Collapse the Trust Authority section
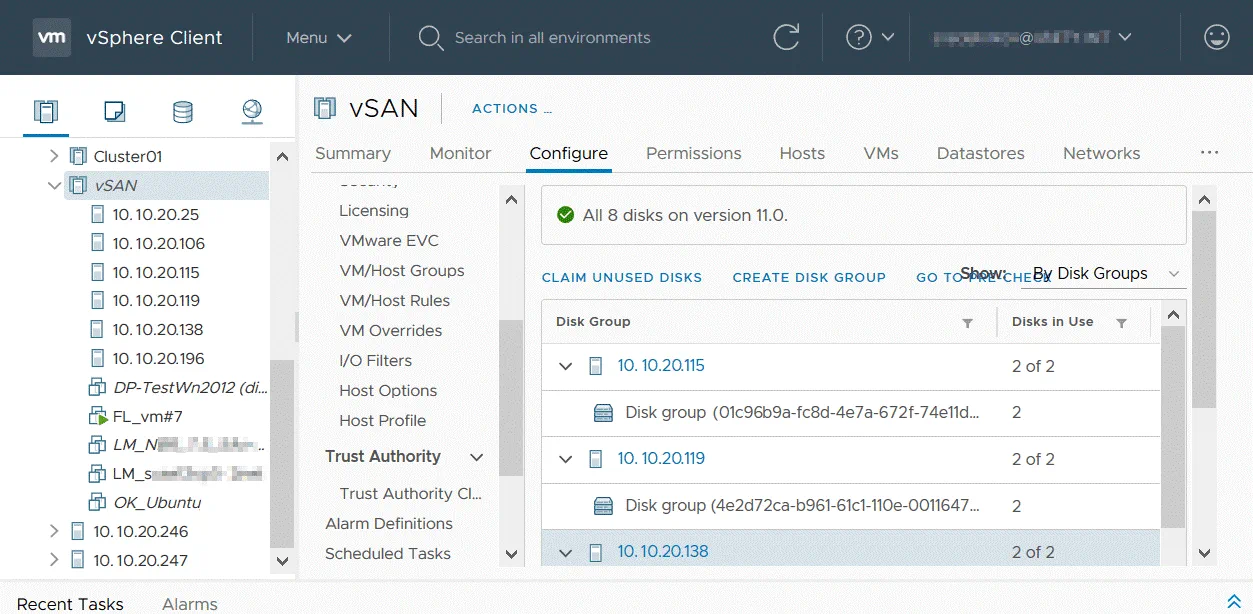The height and width of the screenshot is (614, 1253). [x=477, y=457]
